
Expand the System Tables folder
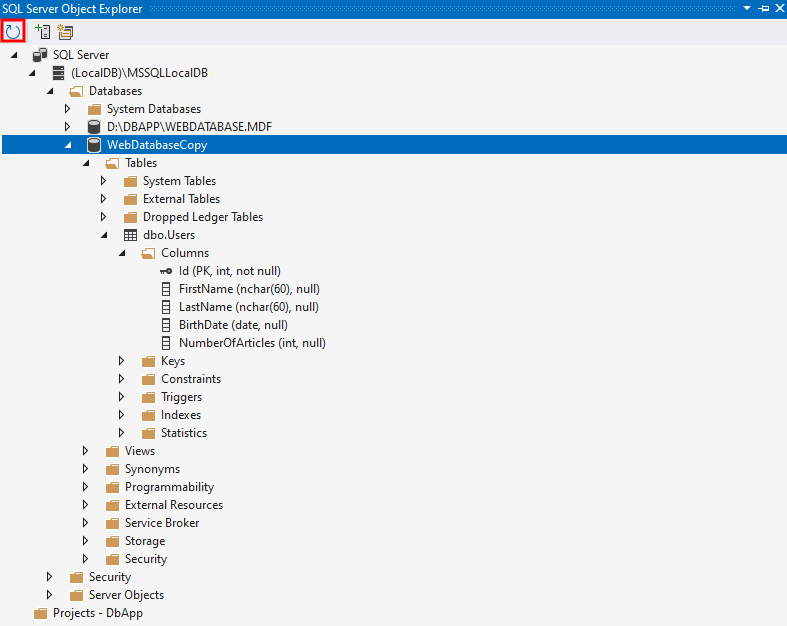click(x=103, y=181)
